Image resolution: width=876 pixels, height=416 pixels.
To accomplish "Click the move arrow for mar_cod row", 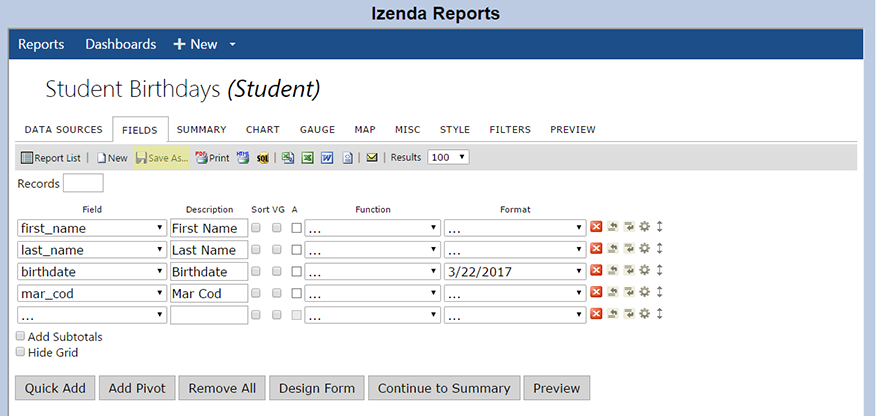I will pos(659,292).
